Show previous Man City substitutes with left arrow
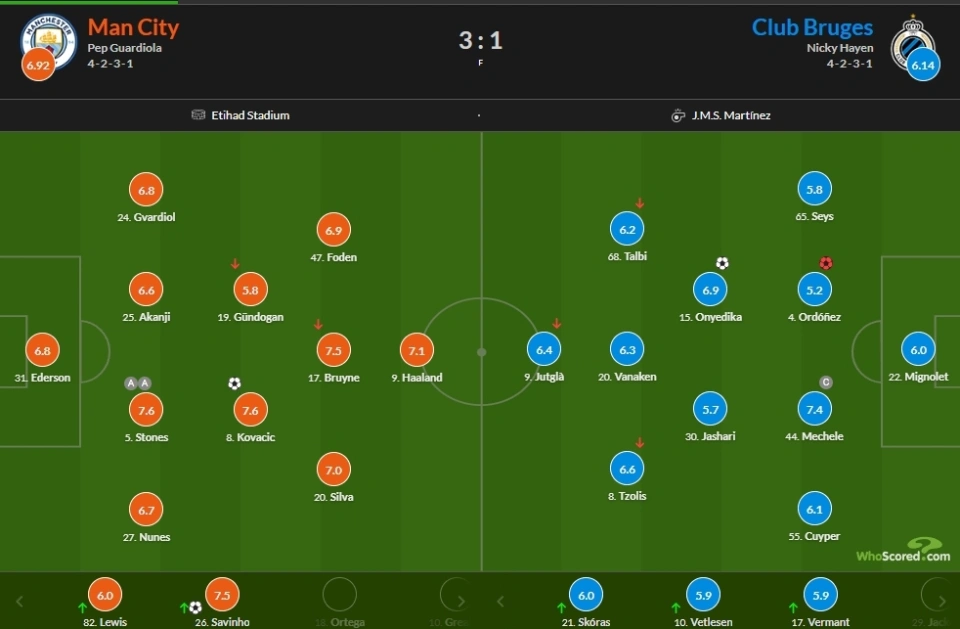The width and height of the screenshot is (960, 629). [x=19, y=601]
